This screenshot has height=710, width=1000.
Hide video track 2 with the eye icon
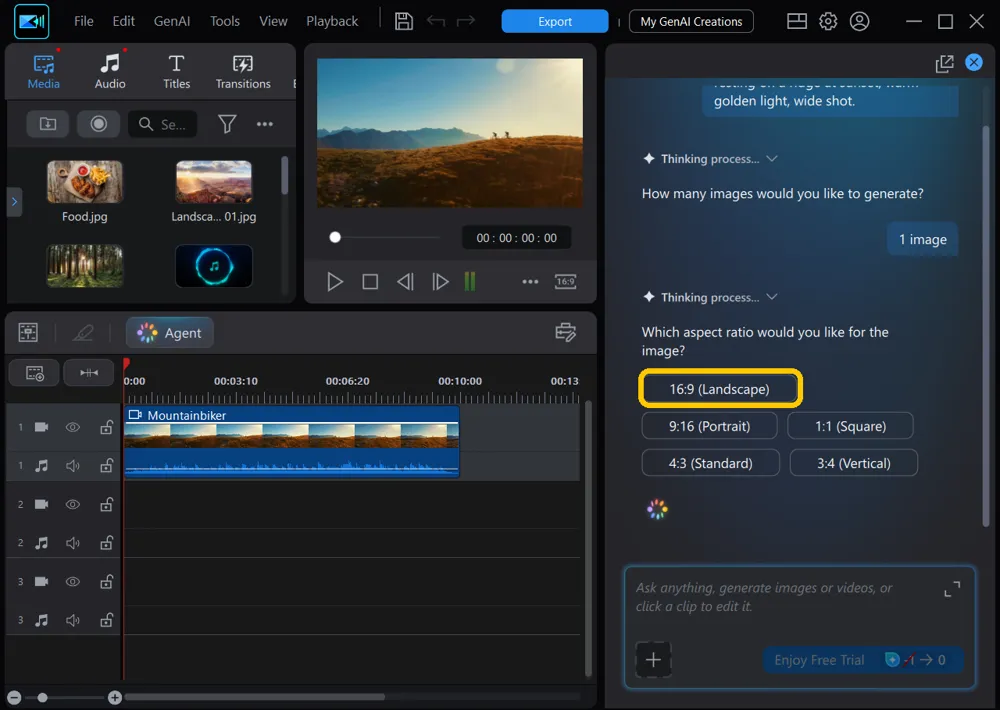coord(73,505)
